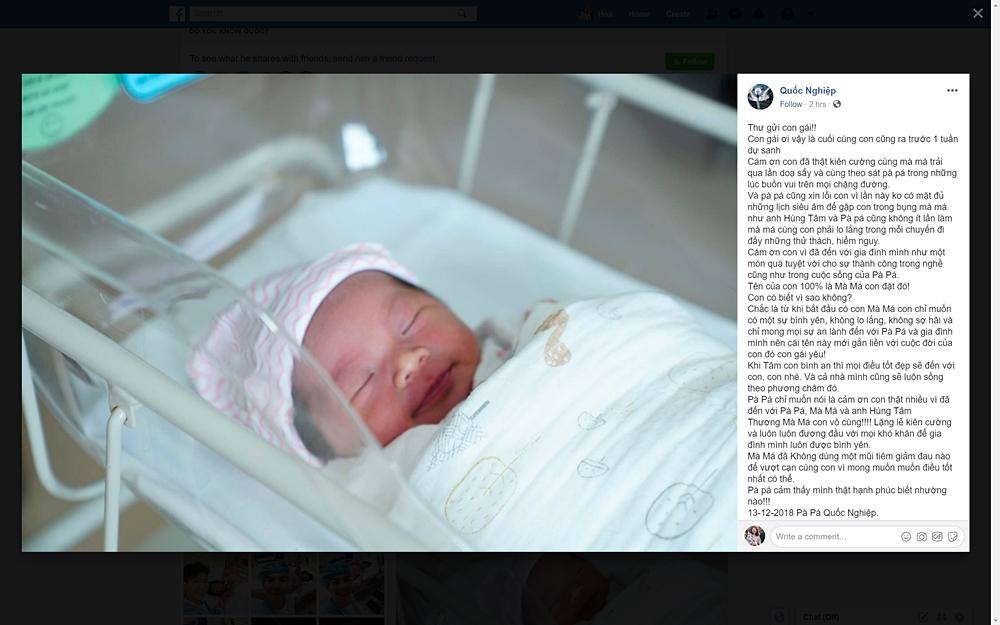This screenshot has width=1000, height=625.
Task: Click the commenter avatar beside comment box
Action: (x=754, y=536)
